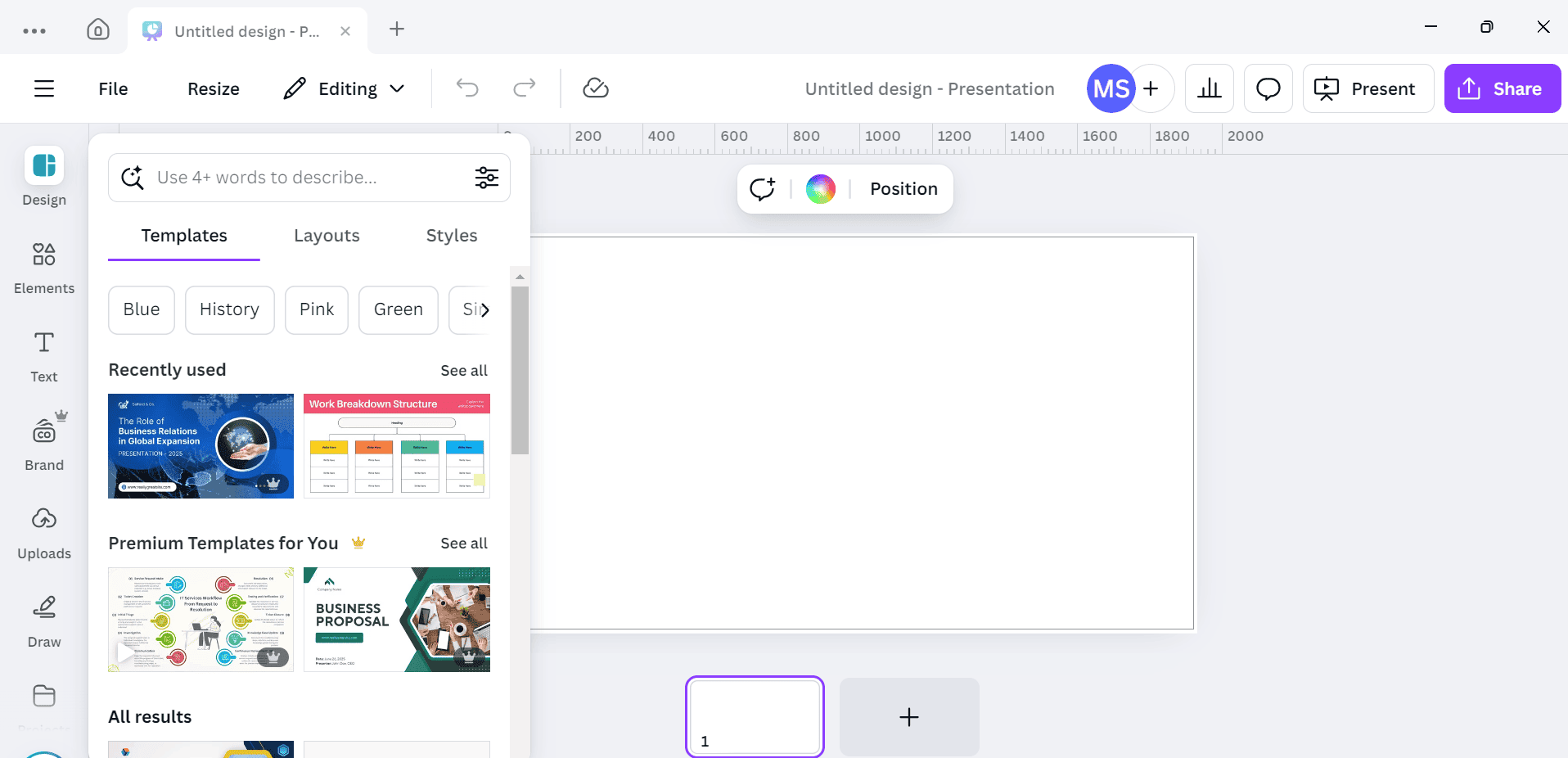The width and height of the screenshot is (1568, 758).
Task: Select the Text tool in sidebar
Action: [x=44, y=355]
